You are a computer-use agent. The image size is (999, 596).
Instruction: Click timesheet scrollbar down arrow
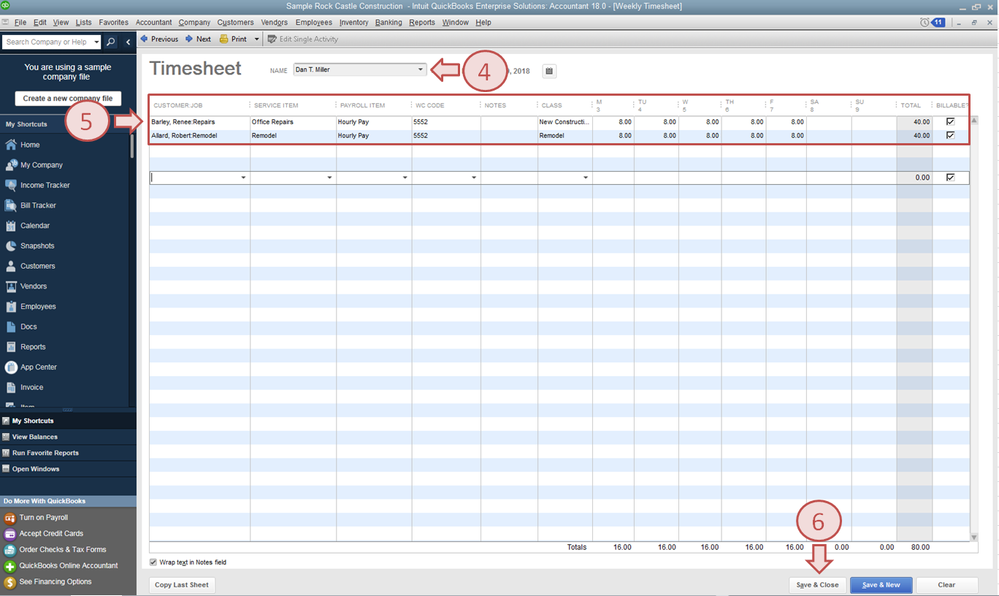974,537
